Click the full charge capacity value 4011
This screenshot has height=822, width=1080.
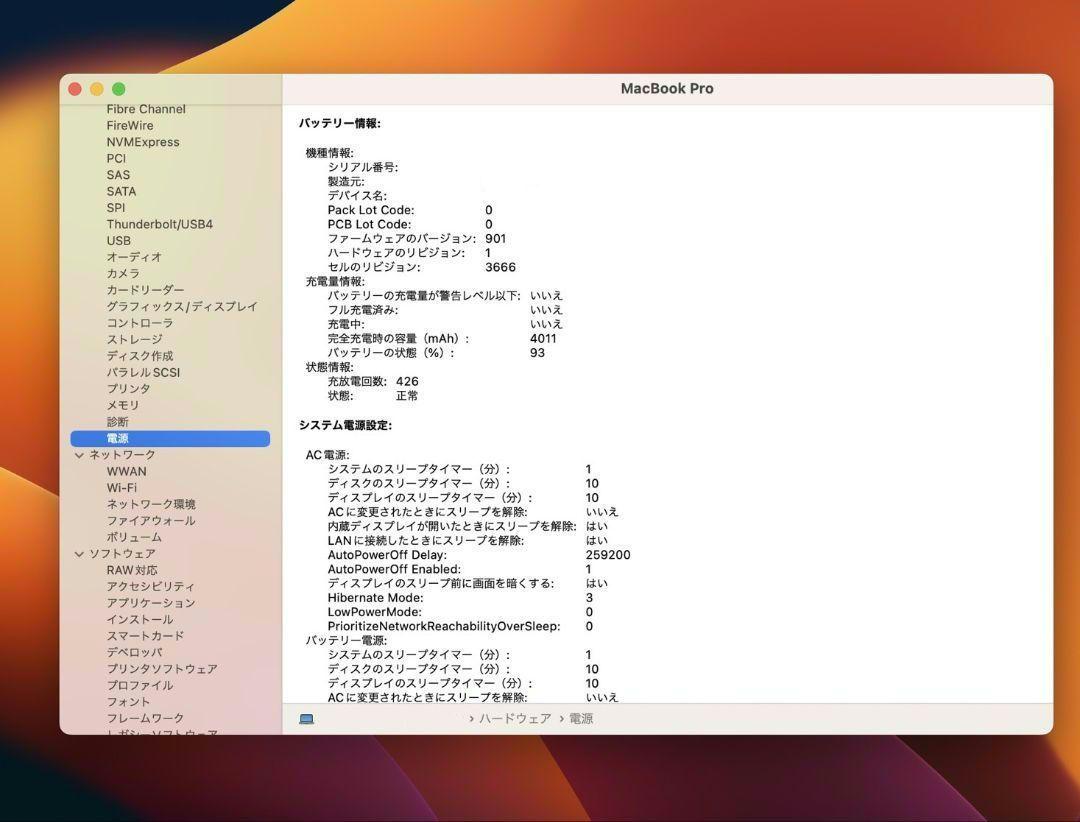tap(543, 338)
